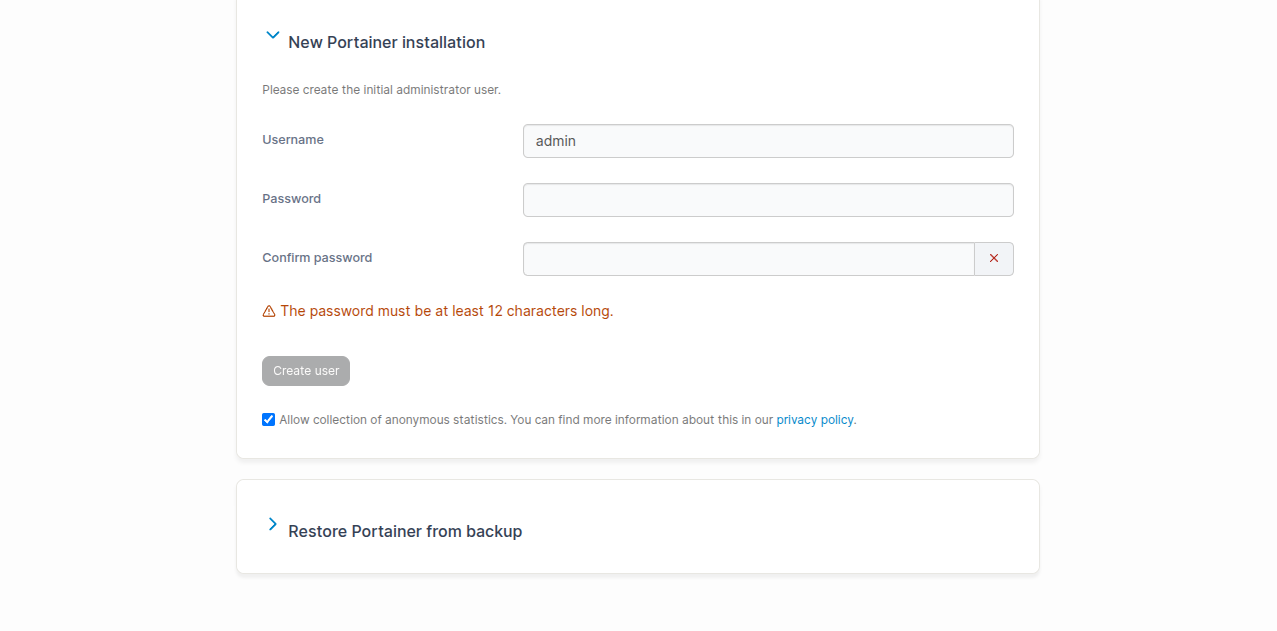Viewport: 1277px width, 631px height.
Task: Focus the Password input field
Action: coord(768,200)
